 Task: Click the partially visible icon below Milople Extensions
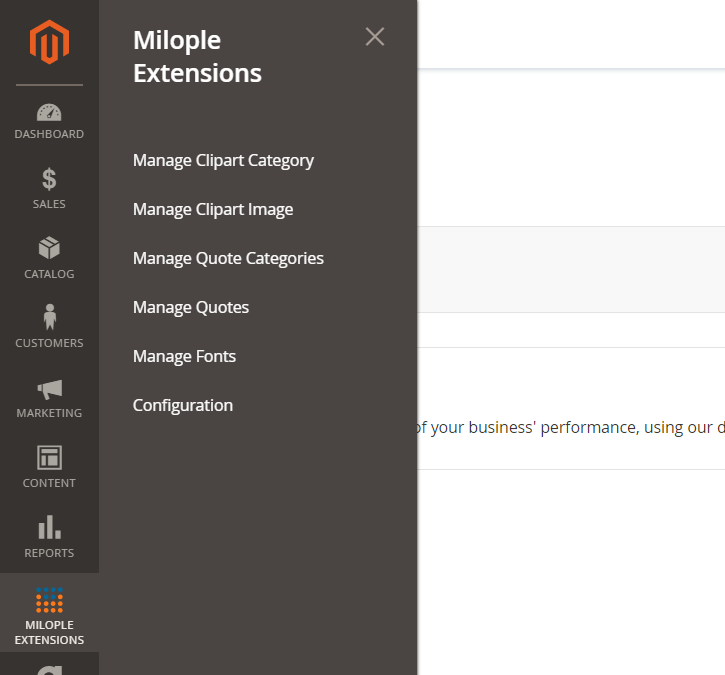49,668
